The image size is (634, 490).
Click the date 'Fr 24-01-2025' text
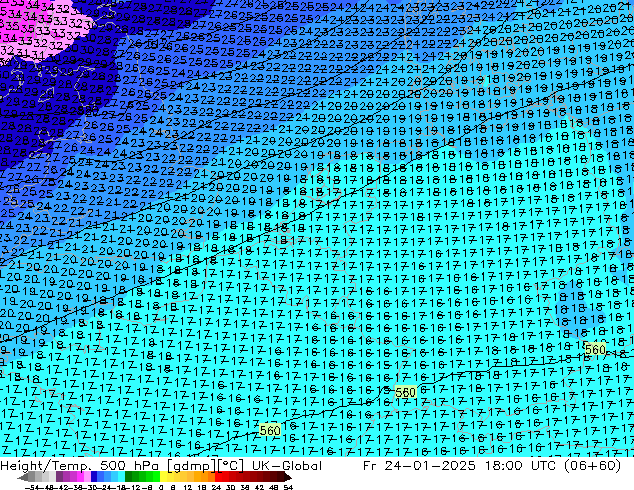419,466
